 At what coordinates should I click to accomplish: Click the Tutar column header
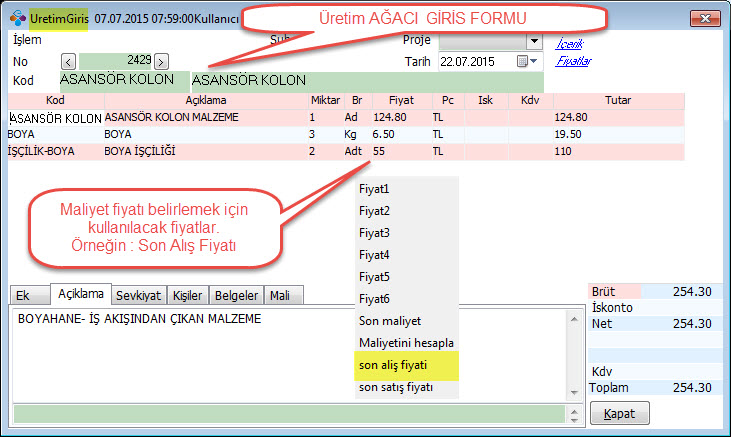[618, 100]
